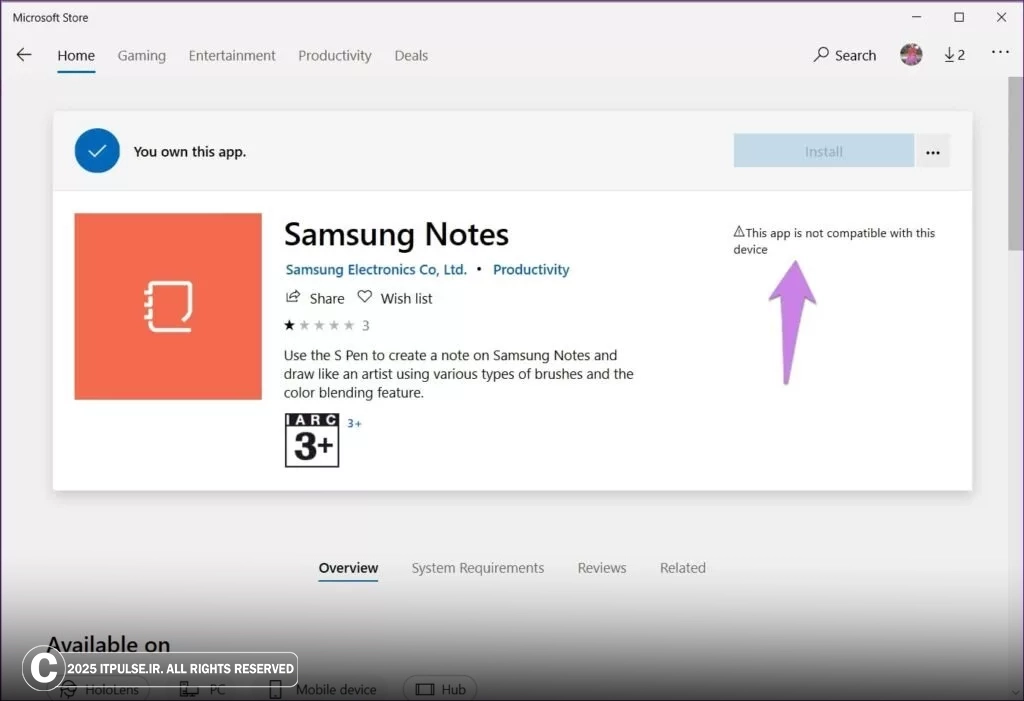
Task: Click the incompatibility warning icon
Action: [739, 231]
